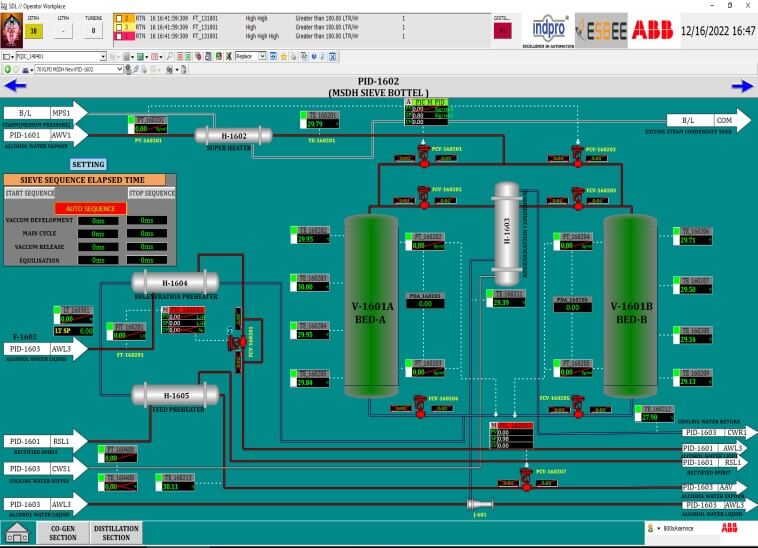The height and width of the screenshot is (548, 758).
Task: Click the H-1605 feed preheater vessel
Action: click(175, 395)
